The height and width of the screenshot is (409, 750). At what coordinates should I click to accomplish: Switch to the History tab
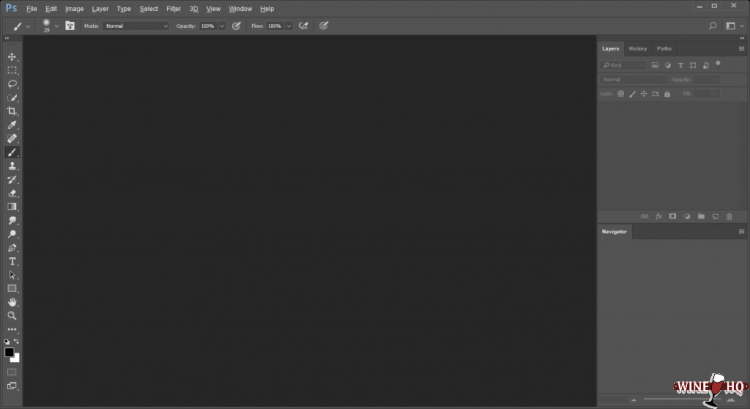[x=637, y=48]
